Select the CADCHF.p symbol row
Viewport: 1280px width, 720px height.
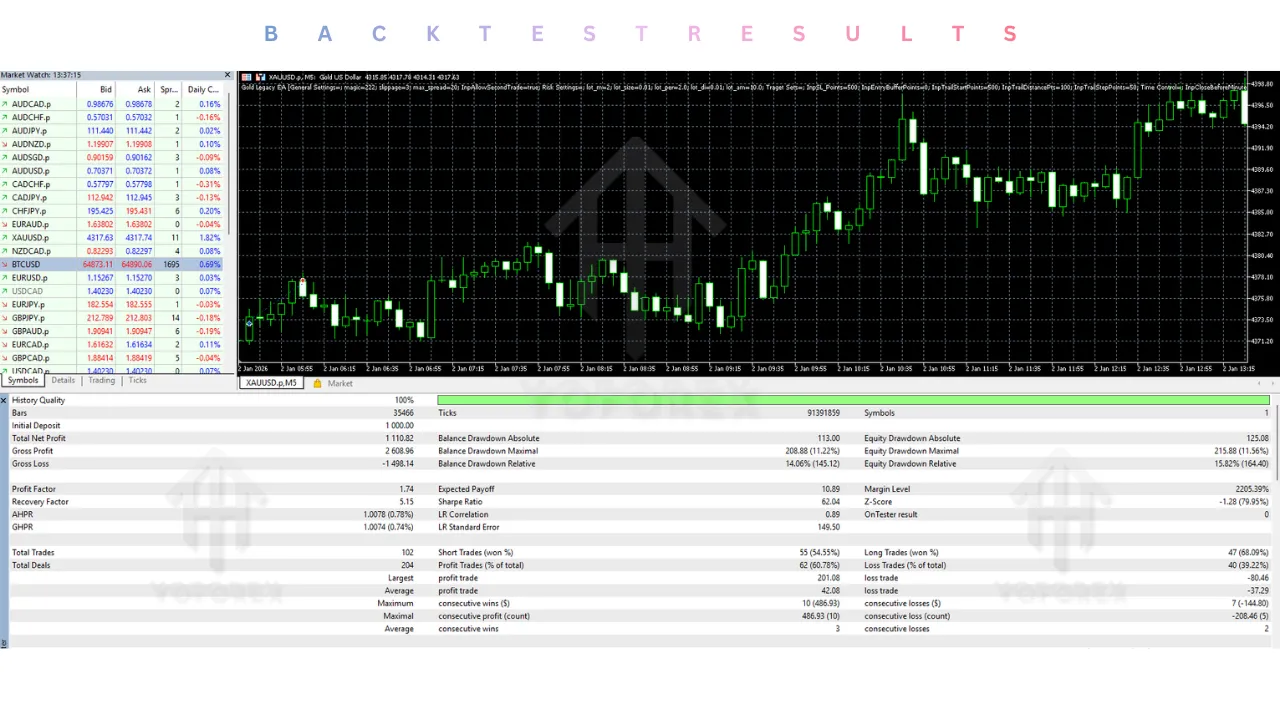tap(112, 184)
